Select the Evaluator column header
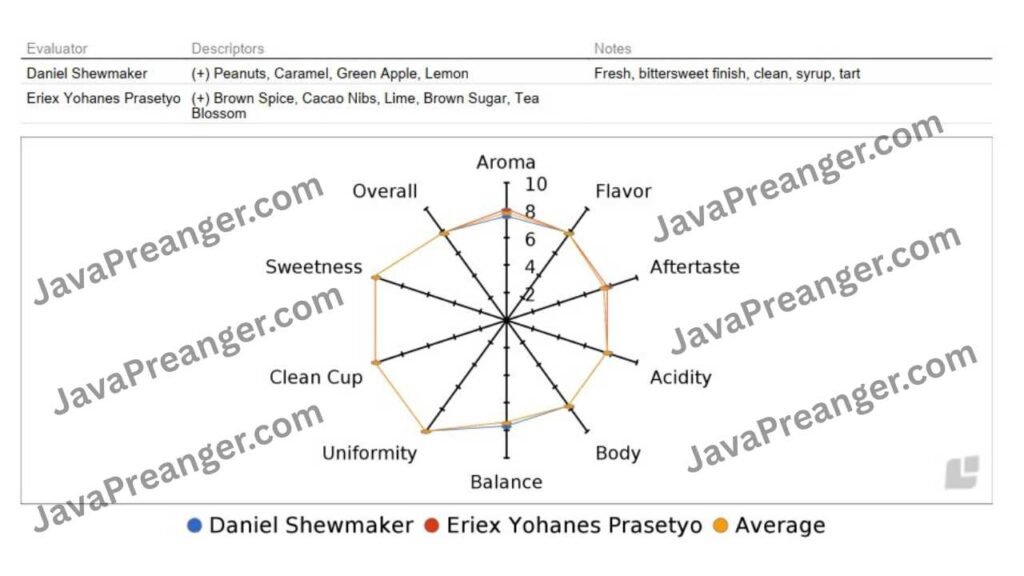The width and height of the screenshot is (1024, 576). (57, 49)
